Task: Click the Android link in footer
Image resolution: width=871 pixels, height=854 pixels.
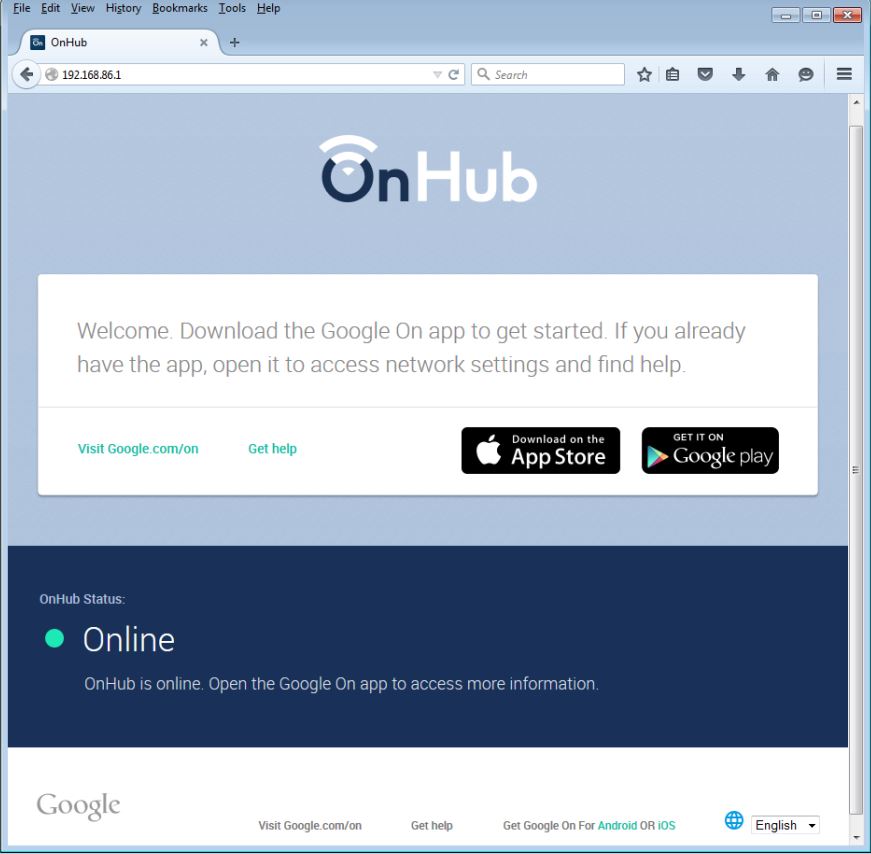Action: click(617, 825)
